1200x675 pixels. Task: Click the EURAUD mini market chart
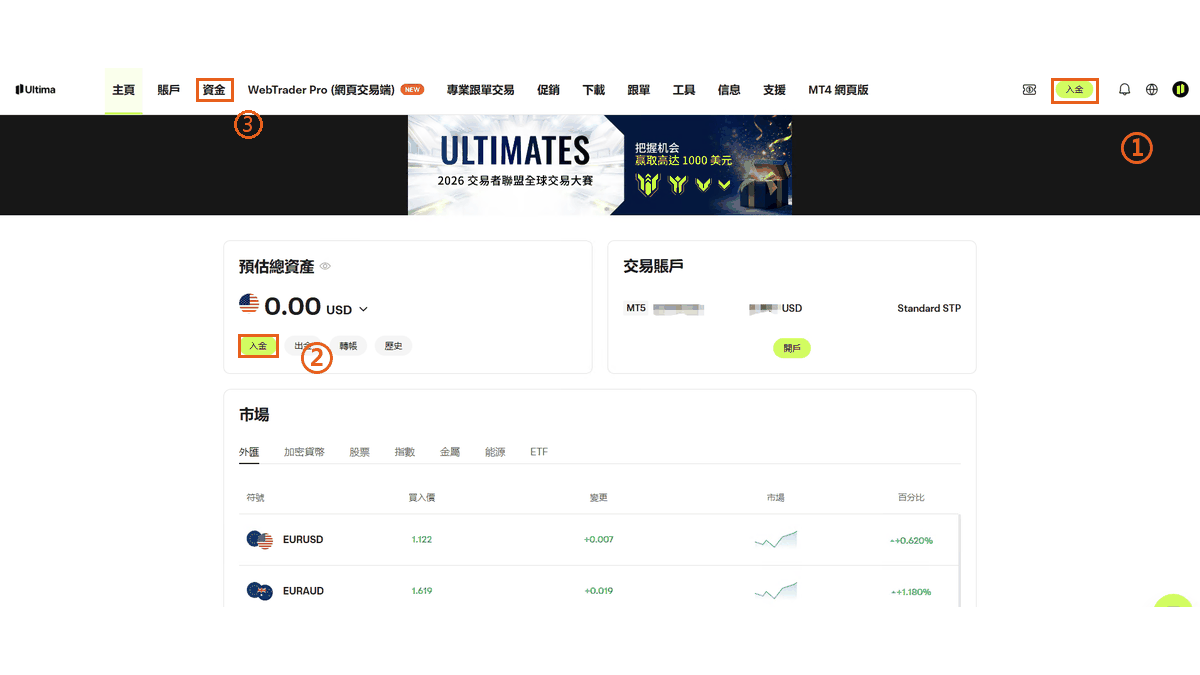tap(775, 591)
